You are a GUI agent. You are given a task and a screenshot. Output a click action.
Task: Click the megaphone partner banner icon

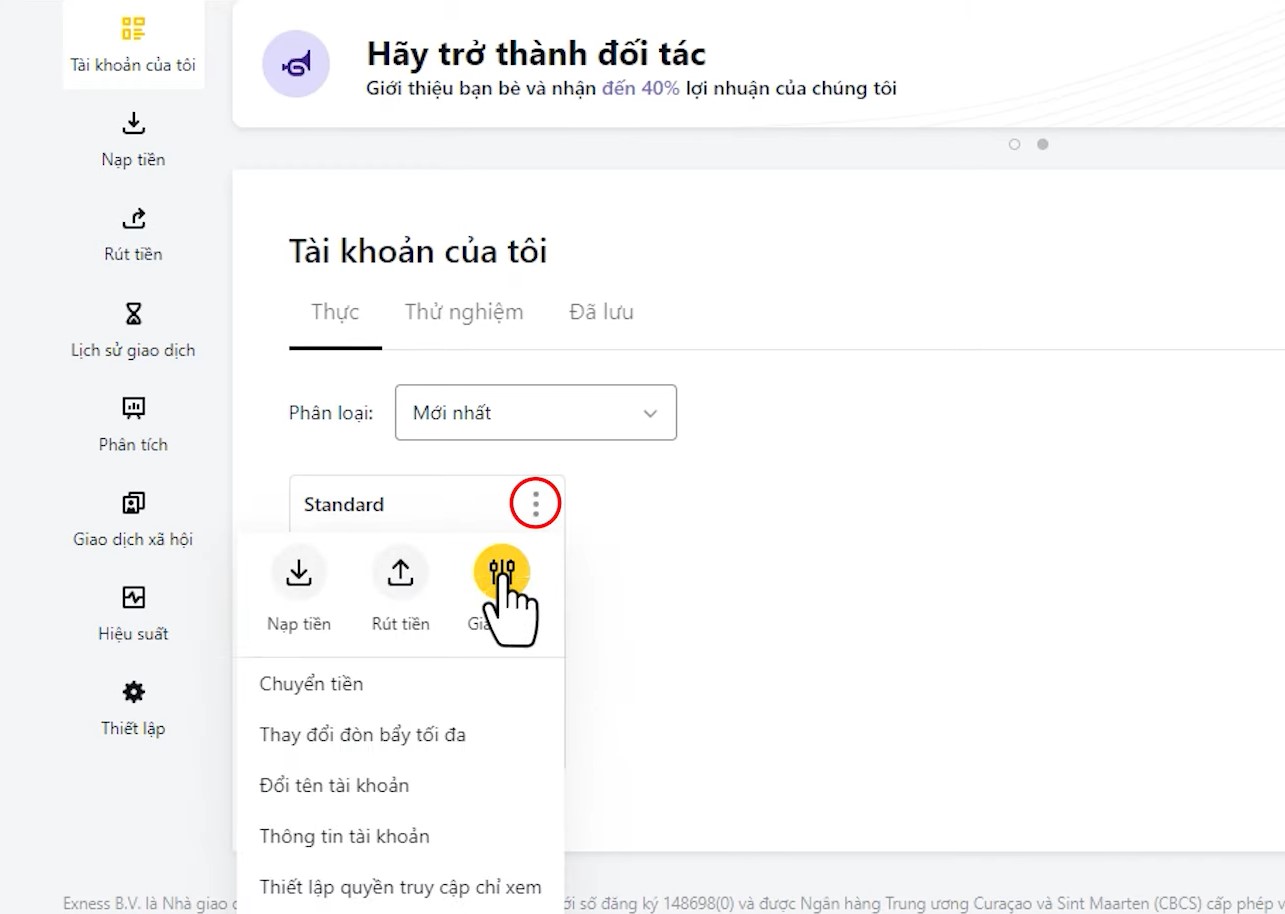pyautogui.click(x=296, y=64)
